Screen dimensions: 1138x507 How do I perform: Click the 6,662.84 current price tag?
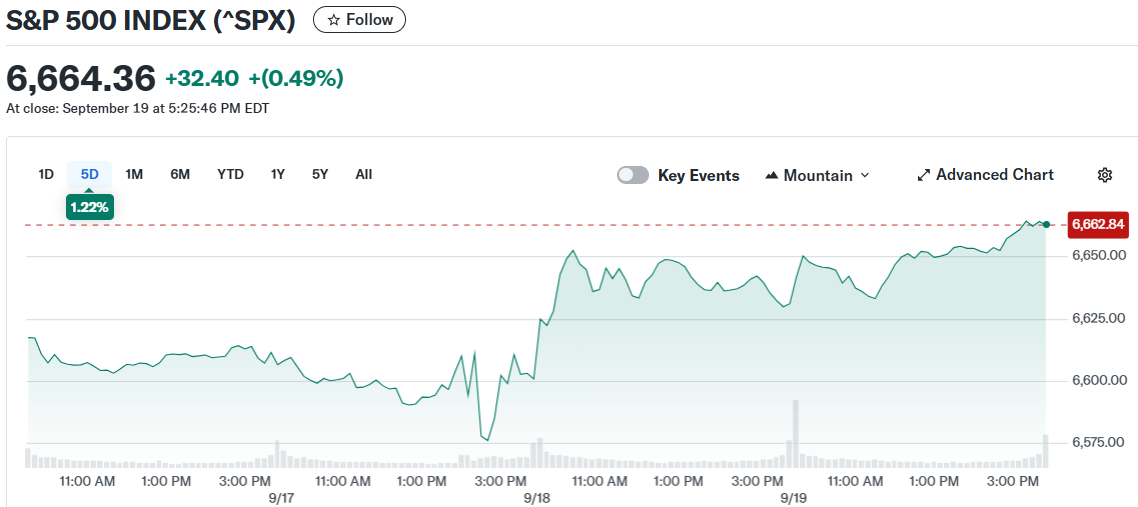tap(1098, 225)
